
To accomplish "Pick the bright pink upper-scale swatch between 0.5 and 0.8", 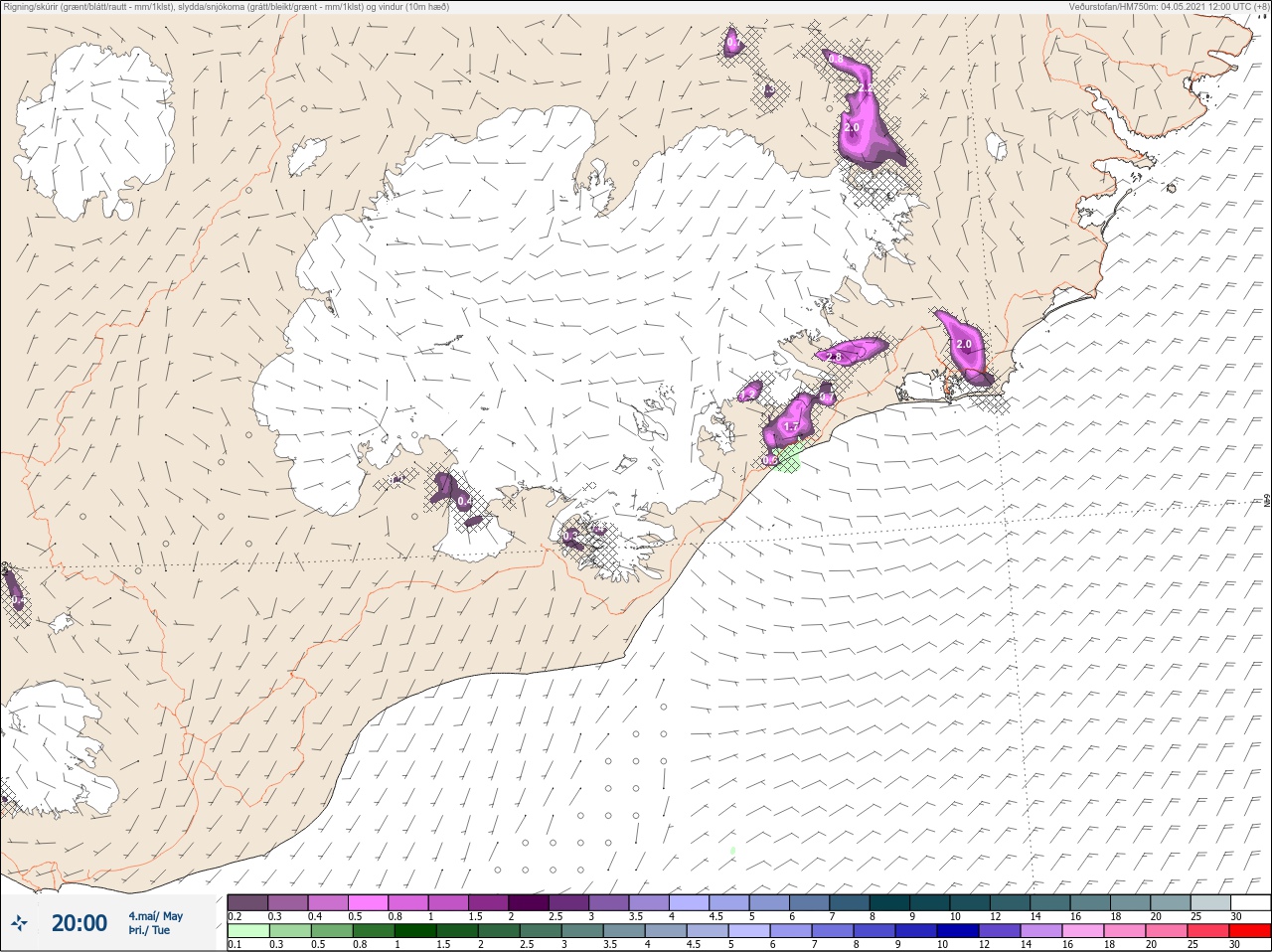I will [x=368, y=902].
